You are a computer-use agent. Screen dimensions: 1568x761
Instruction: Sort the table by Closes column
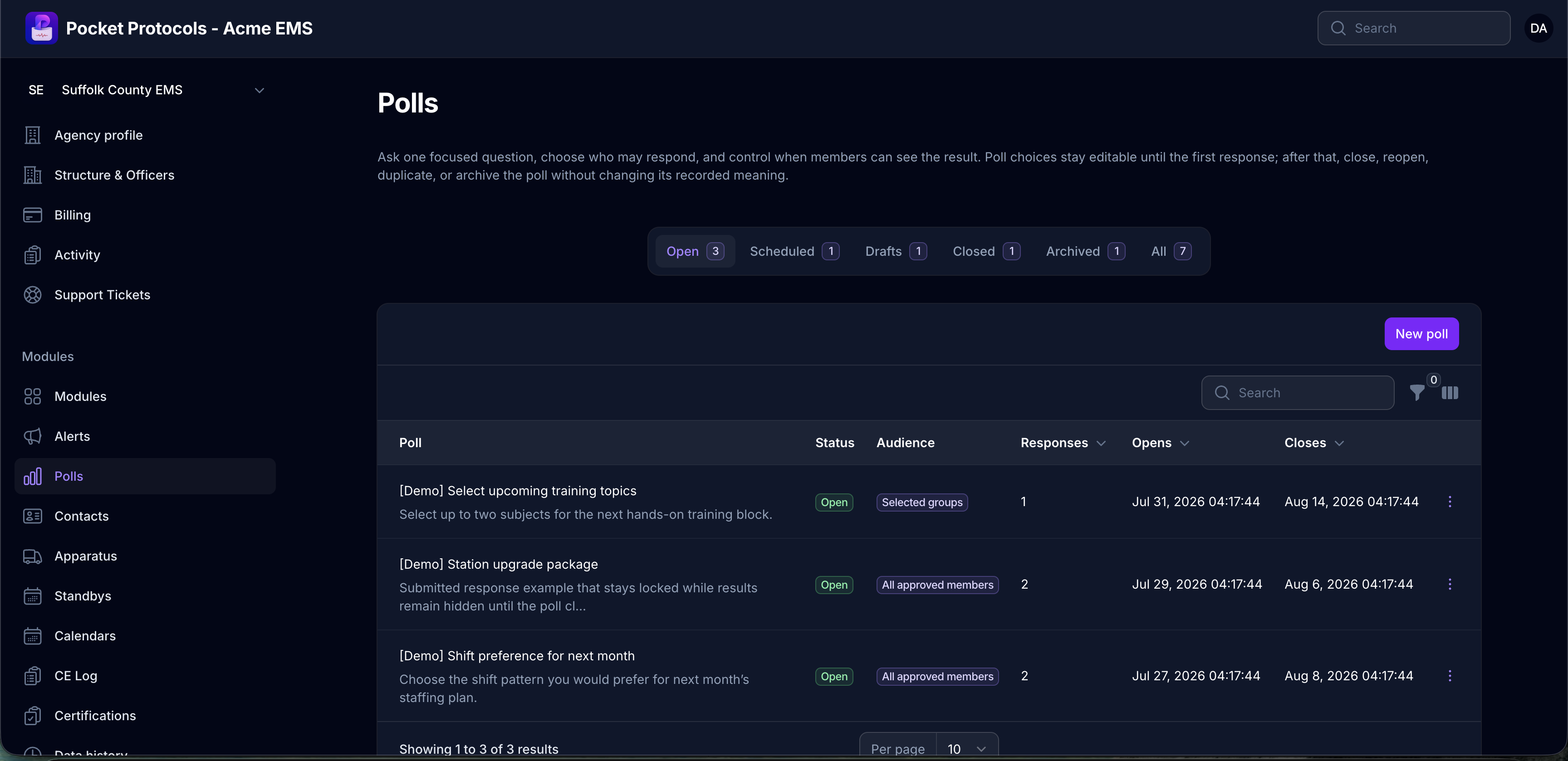tap(1314, 443)
